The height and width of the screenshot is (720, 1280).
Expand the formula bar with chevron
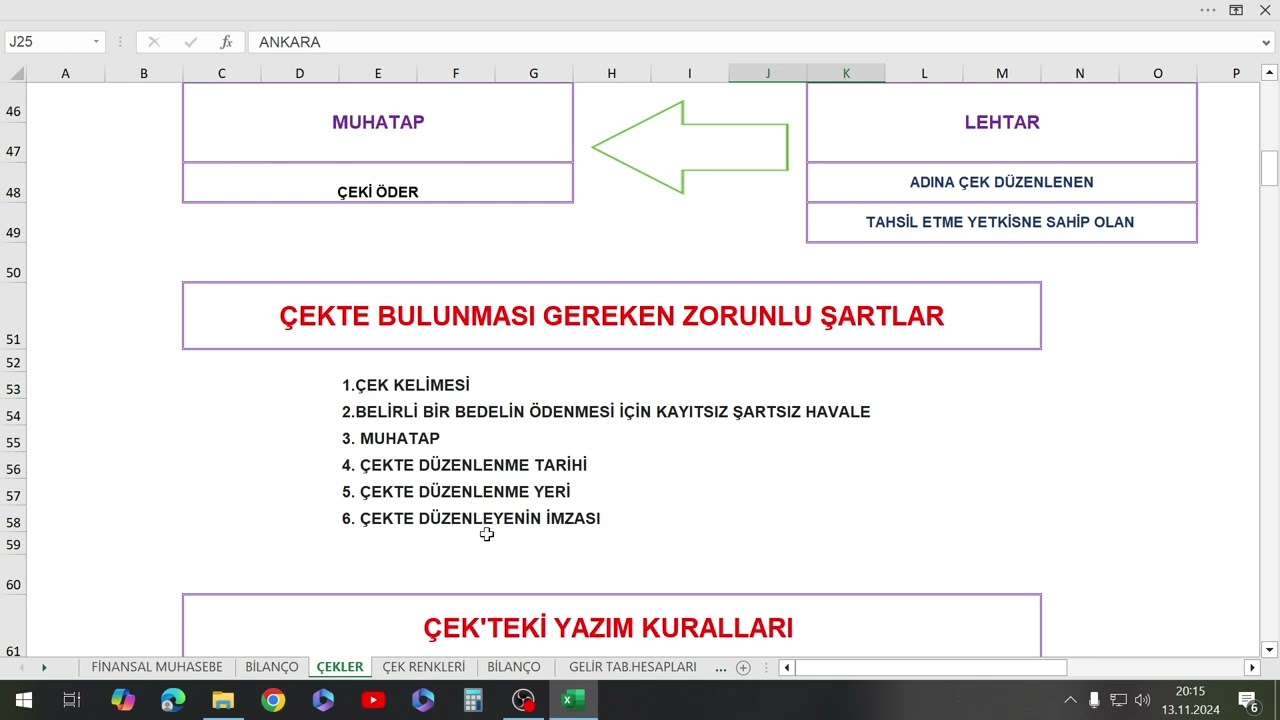pyautogui.click(x=1267, y=42)
